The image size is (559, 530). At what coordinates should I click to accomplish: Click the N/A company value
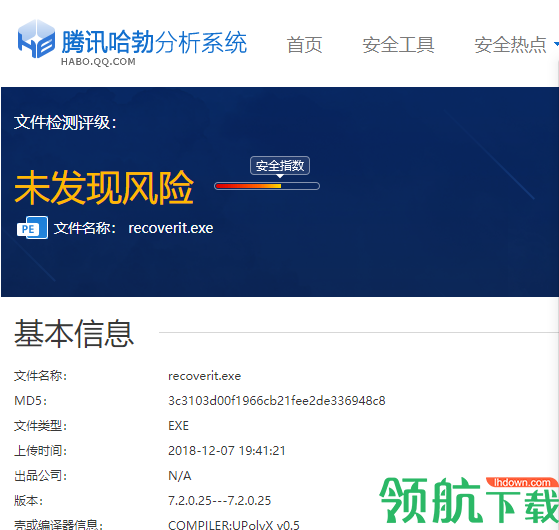(x=180, y=475)
